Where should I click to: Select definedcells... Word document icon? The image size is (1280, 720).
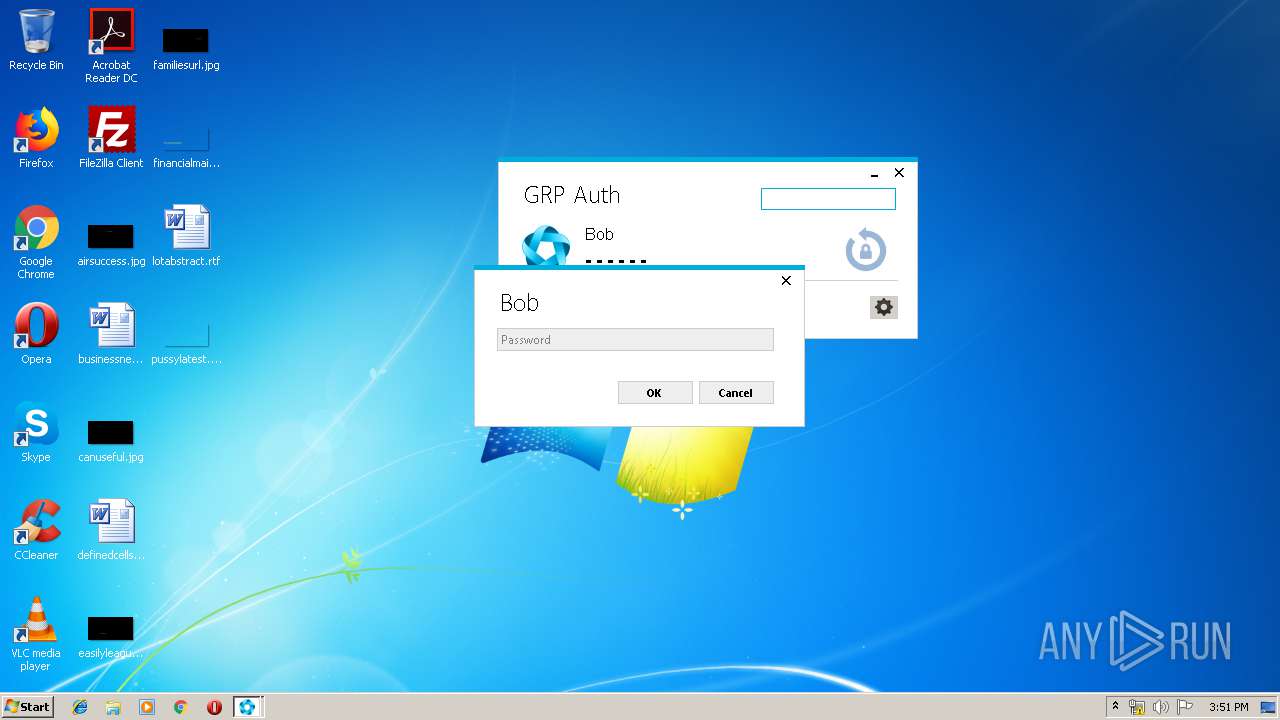[x=111, y=530]
